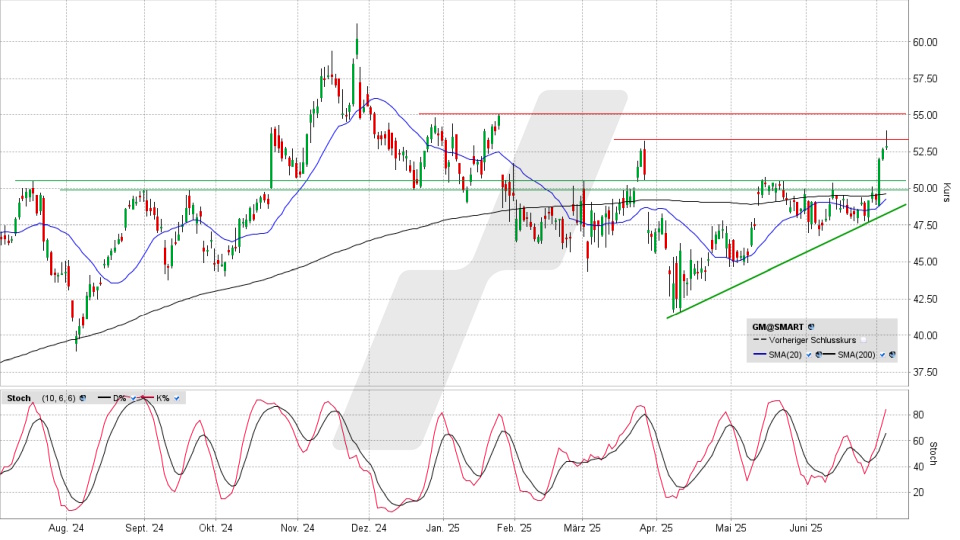960x540 pixels.
Task: Open the settings icon beside the SMA(200) checkbox
Action: pos(892,354)
